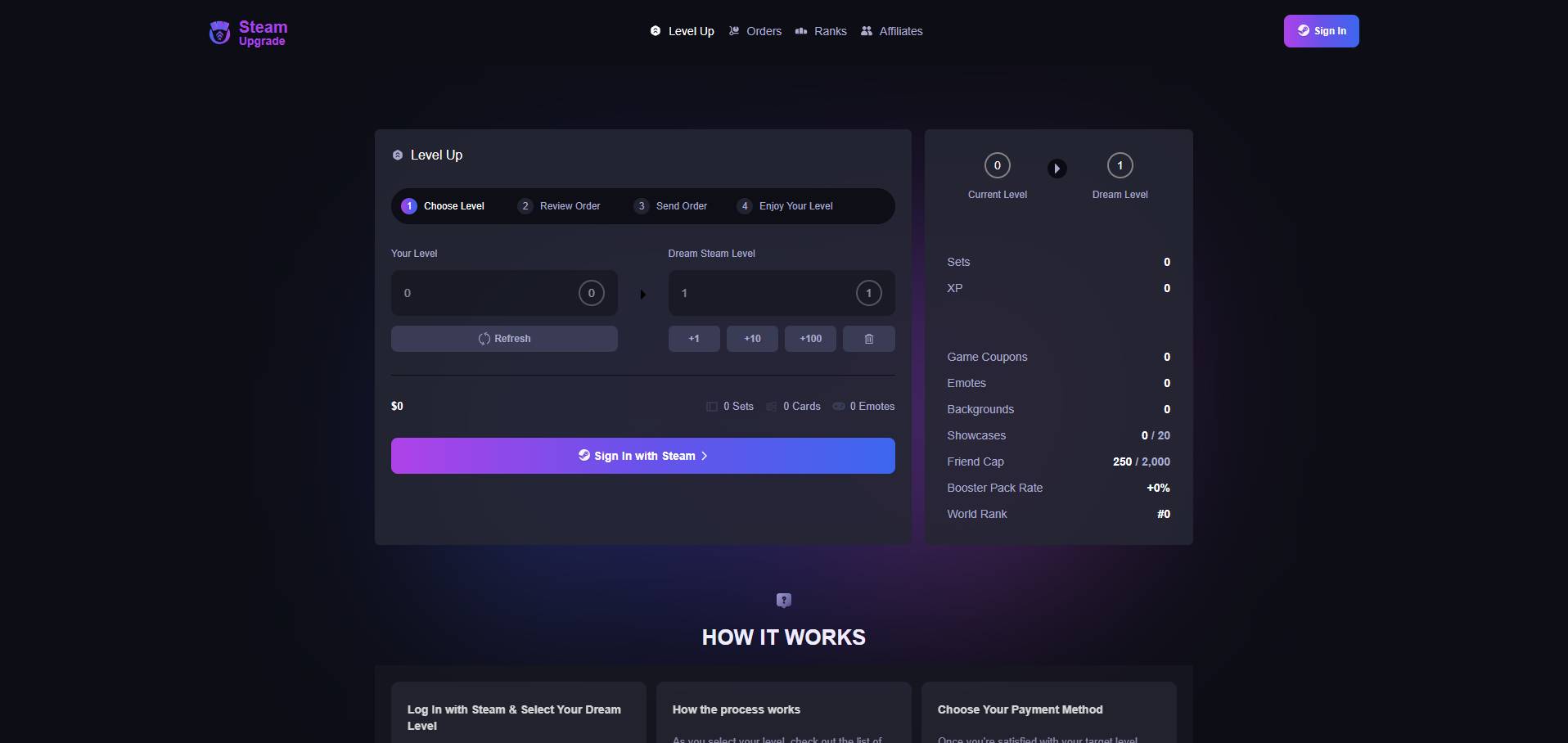Add +100 to dream level
1568x743 pixels.
pos(810,339)
